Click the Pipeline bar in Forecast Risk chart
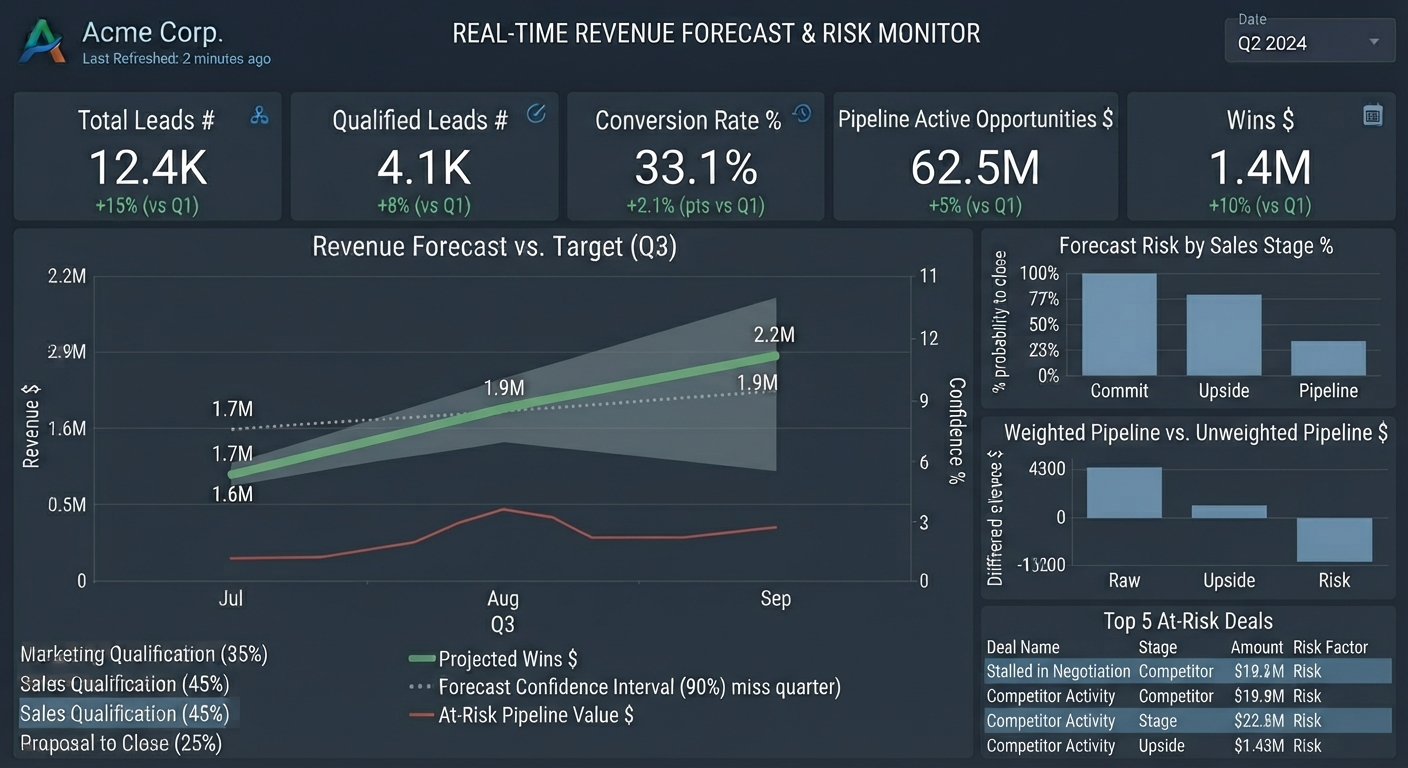The image size is (1408, 768). pyautogui.click(x=1328, y=358)
